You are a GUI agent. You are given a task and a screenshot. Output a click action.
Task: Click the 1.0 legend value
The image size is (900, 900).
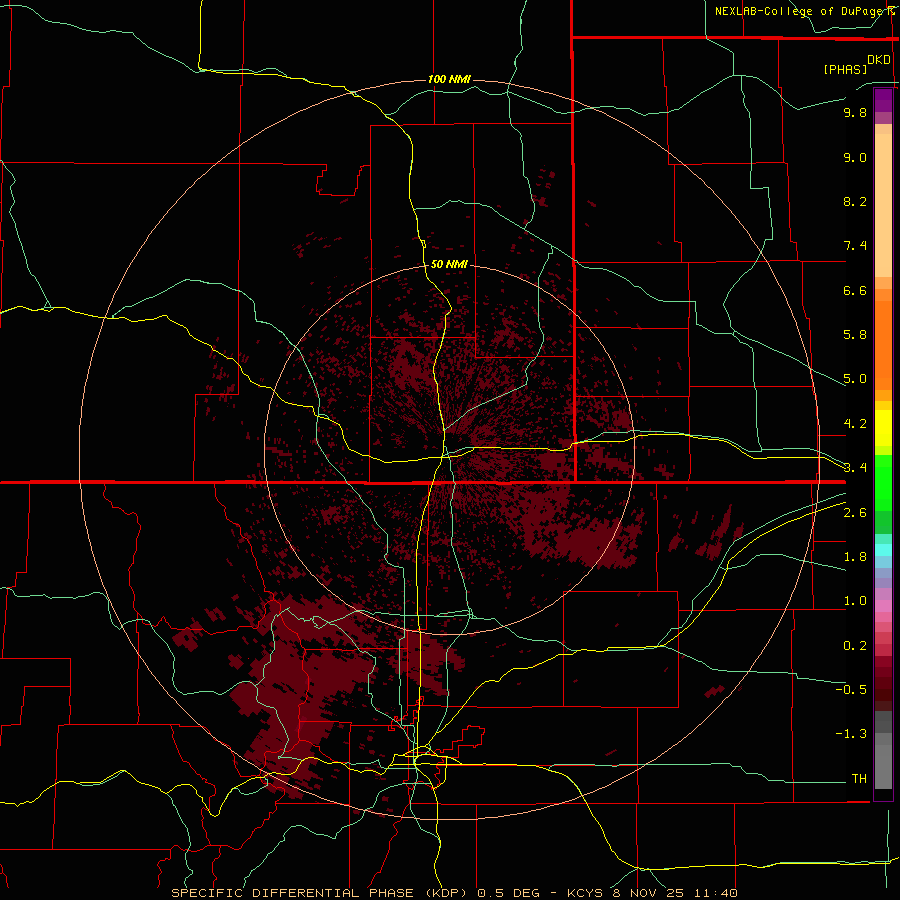pos(855,601)
